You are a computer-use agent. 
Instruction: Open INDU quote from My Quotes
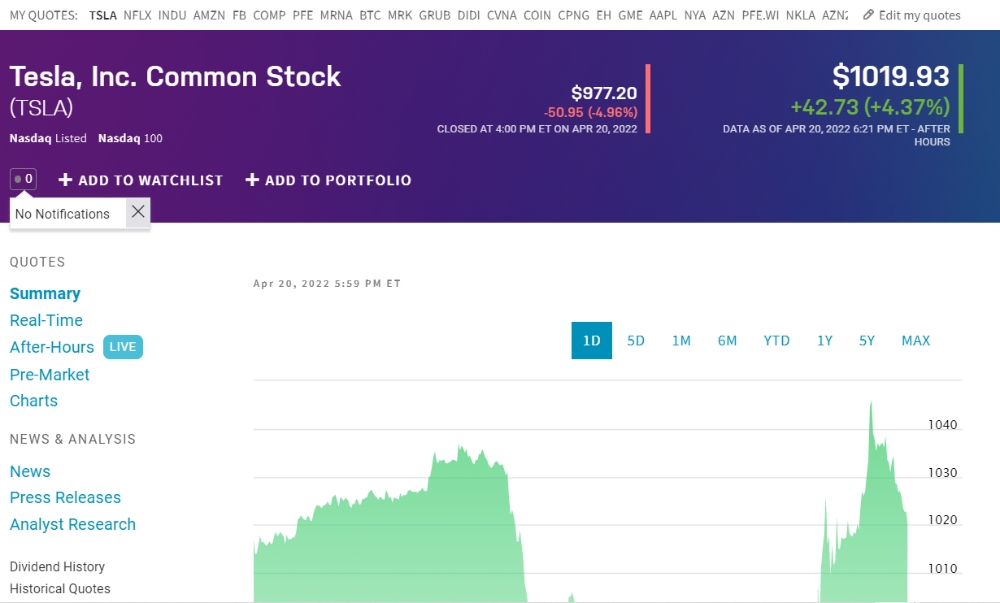point(172,15)
